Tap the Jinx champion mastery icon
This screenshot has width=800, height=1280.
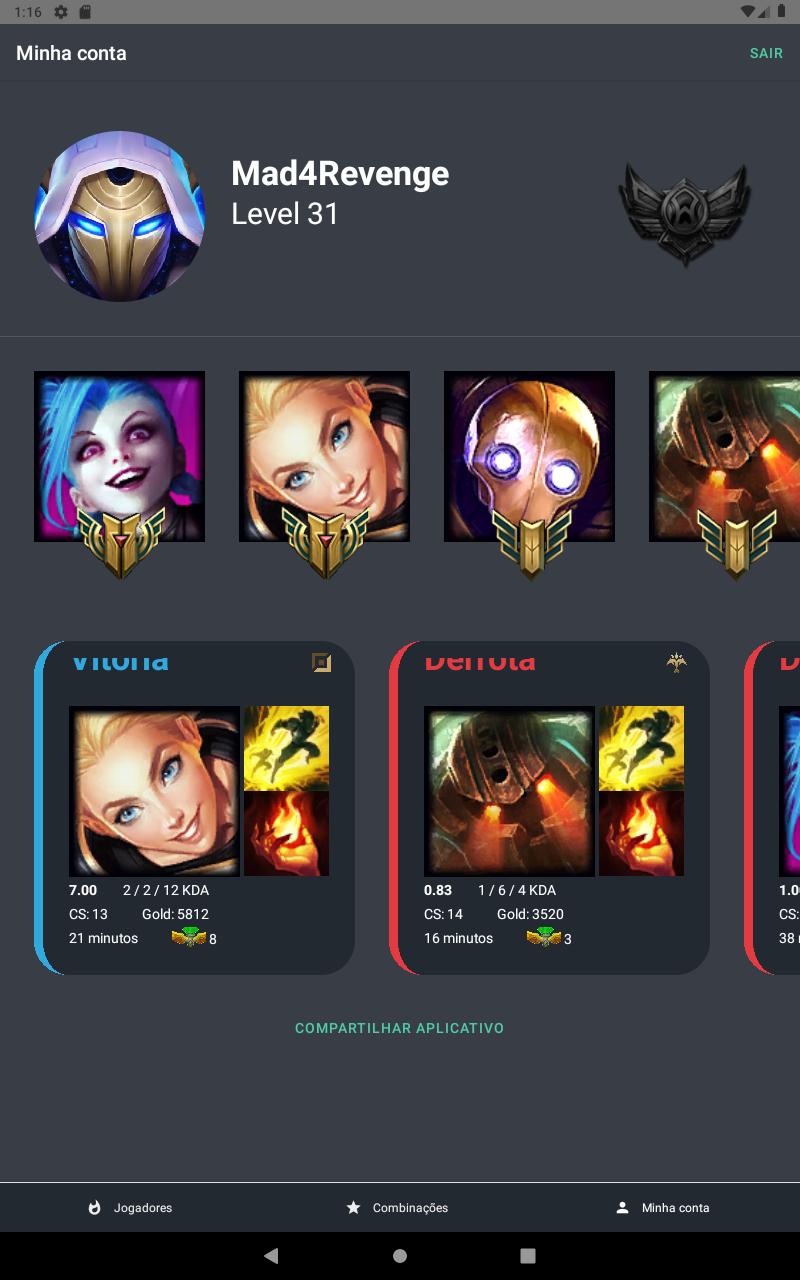(120, 457)
